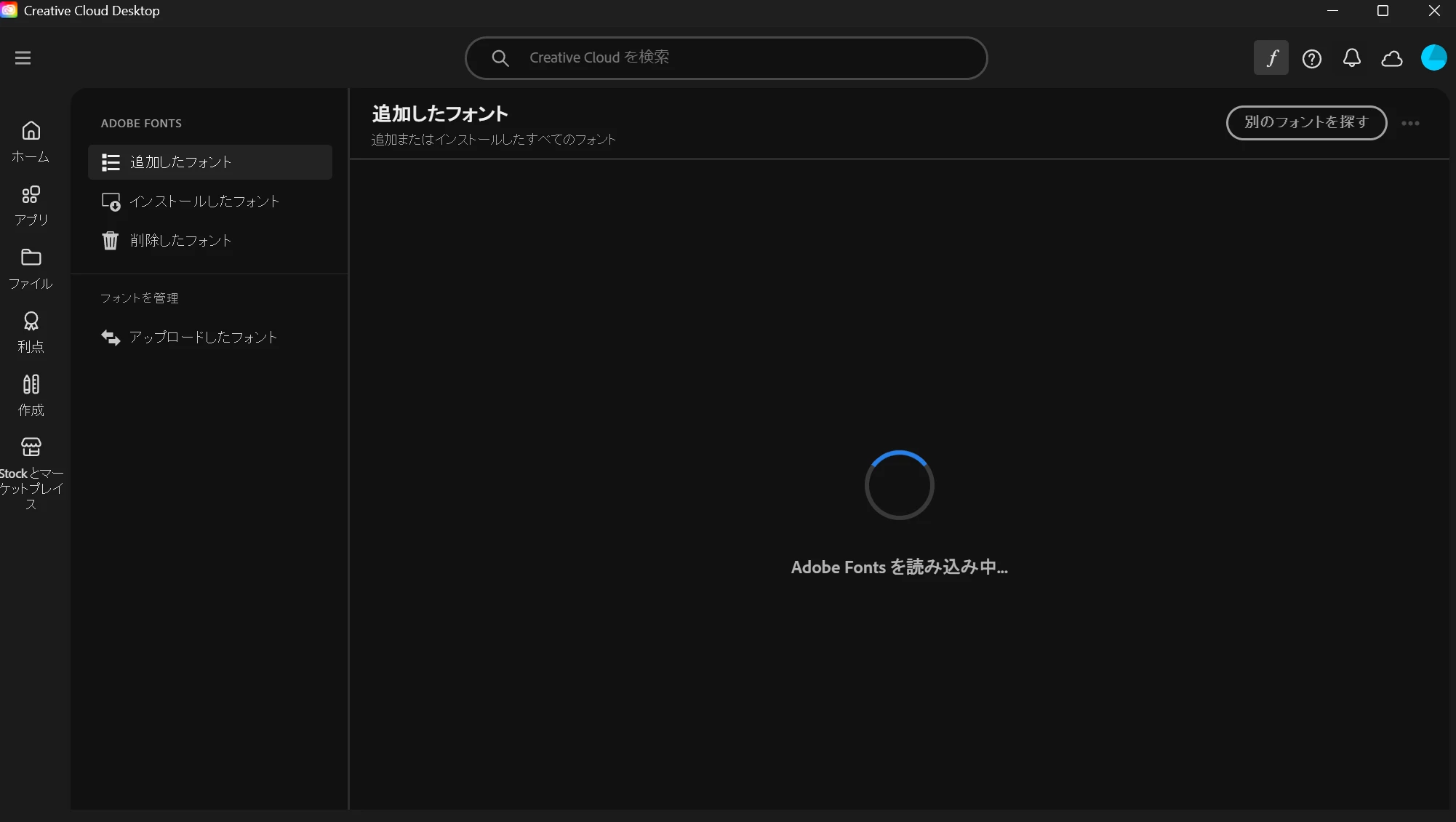Click the Fonts 'f' icon in top bar
The width and height of the screenshot is (1456, 822).
click(1271, 58)
